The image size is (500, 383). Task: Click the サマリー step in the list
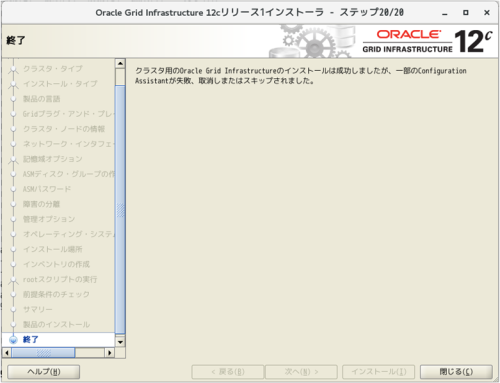pyautogui.click(x=37, y=309)
